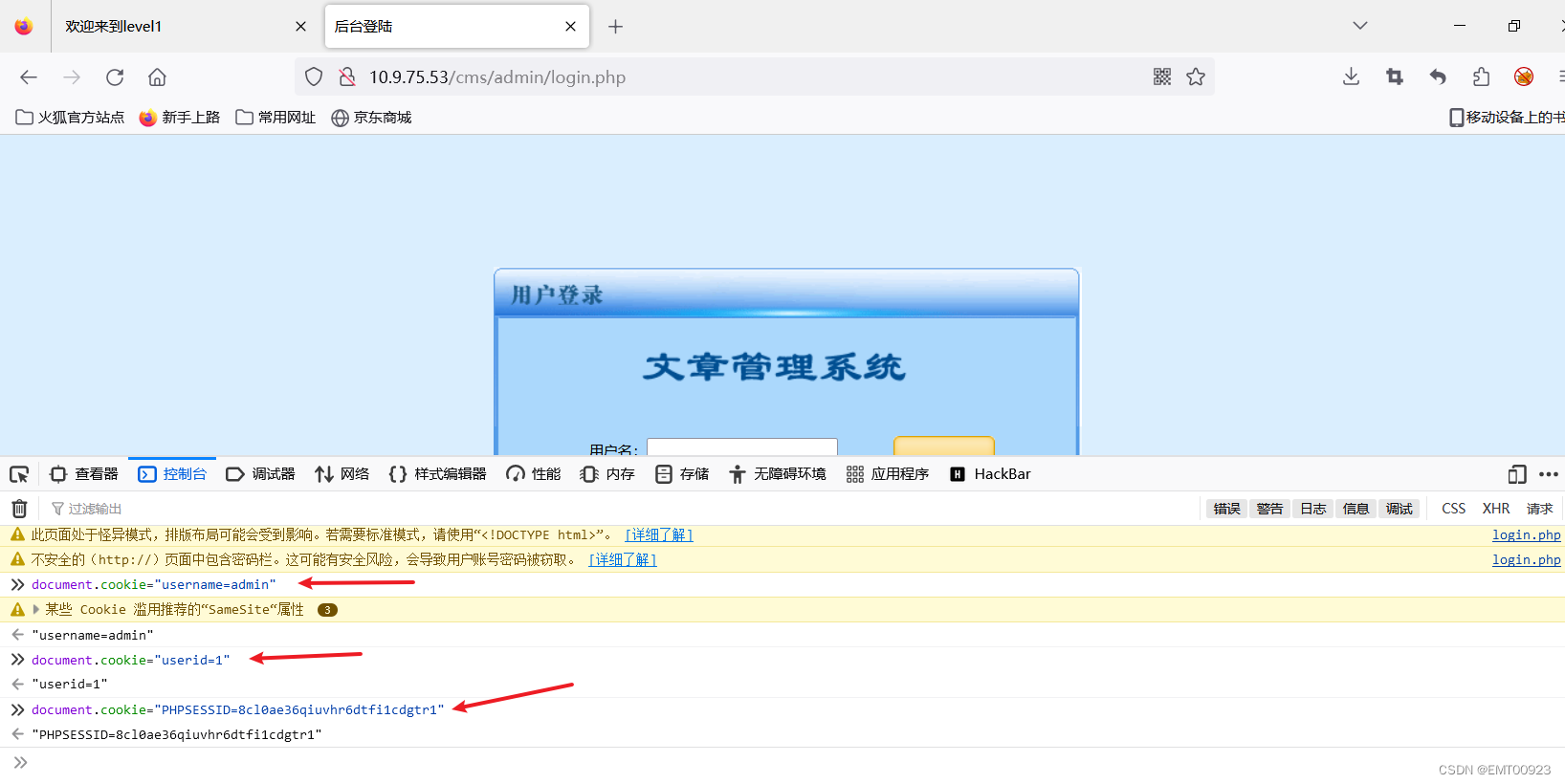Screen dimensions: 1565x784
Task: Open the 火狐官方站点 bookmark folder
Action: (x=70, y=118)
